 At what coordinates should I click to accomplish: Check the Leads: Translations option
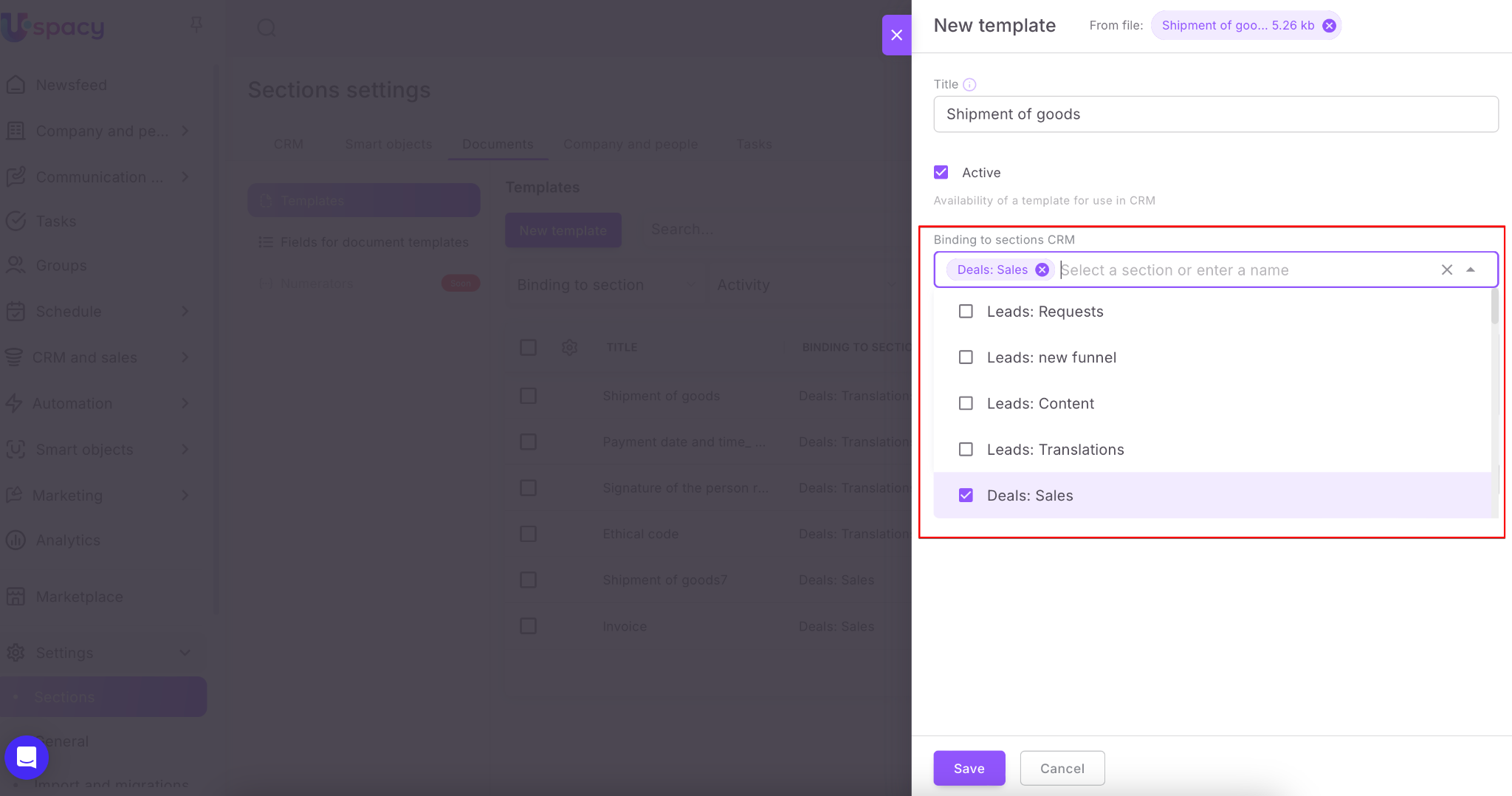[966, 450]
